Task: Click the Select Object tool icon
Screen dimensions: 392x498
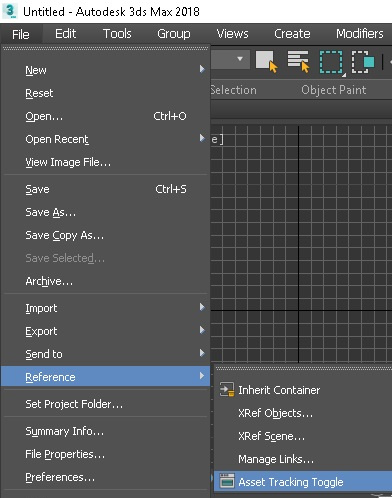Action: point(266,61)
